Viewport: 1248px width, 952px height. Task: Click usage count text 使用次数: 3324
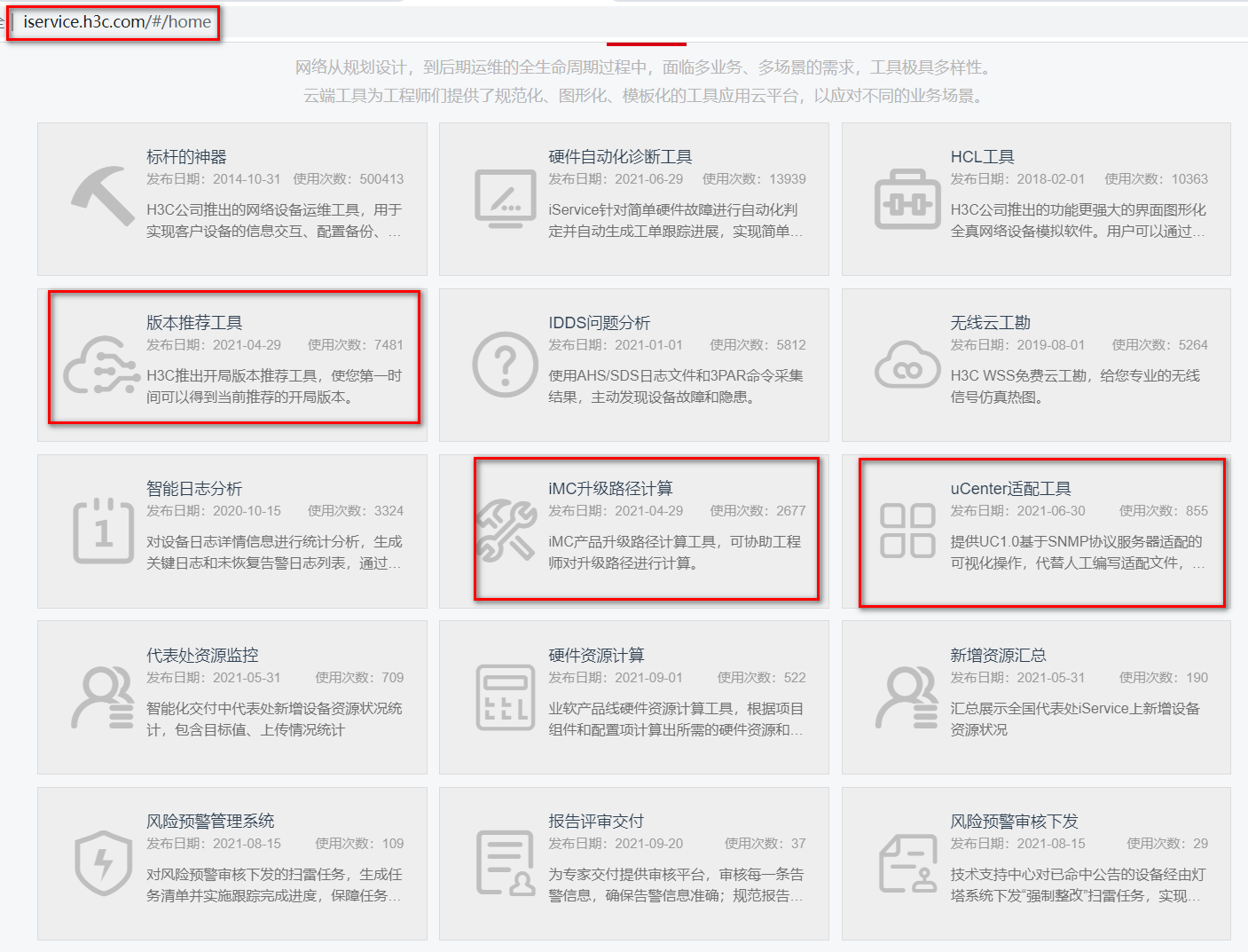point(356,511)
